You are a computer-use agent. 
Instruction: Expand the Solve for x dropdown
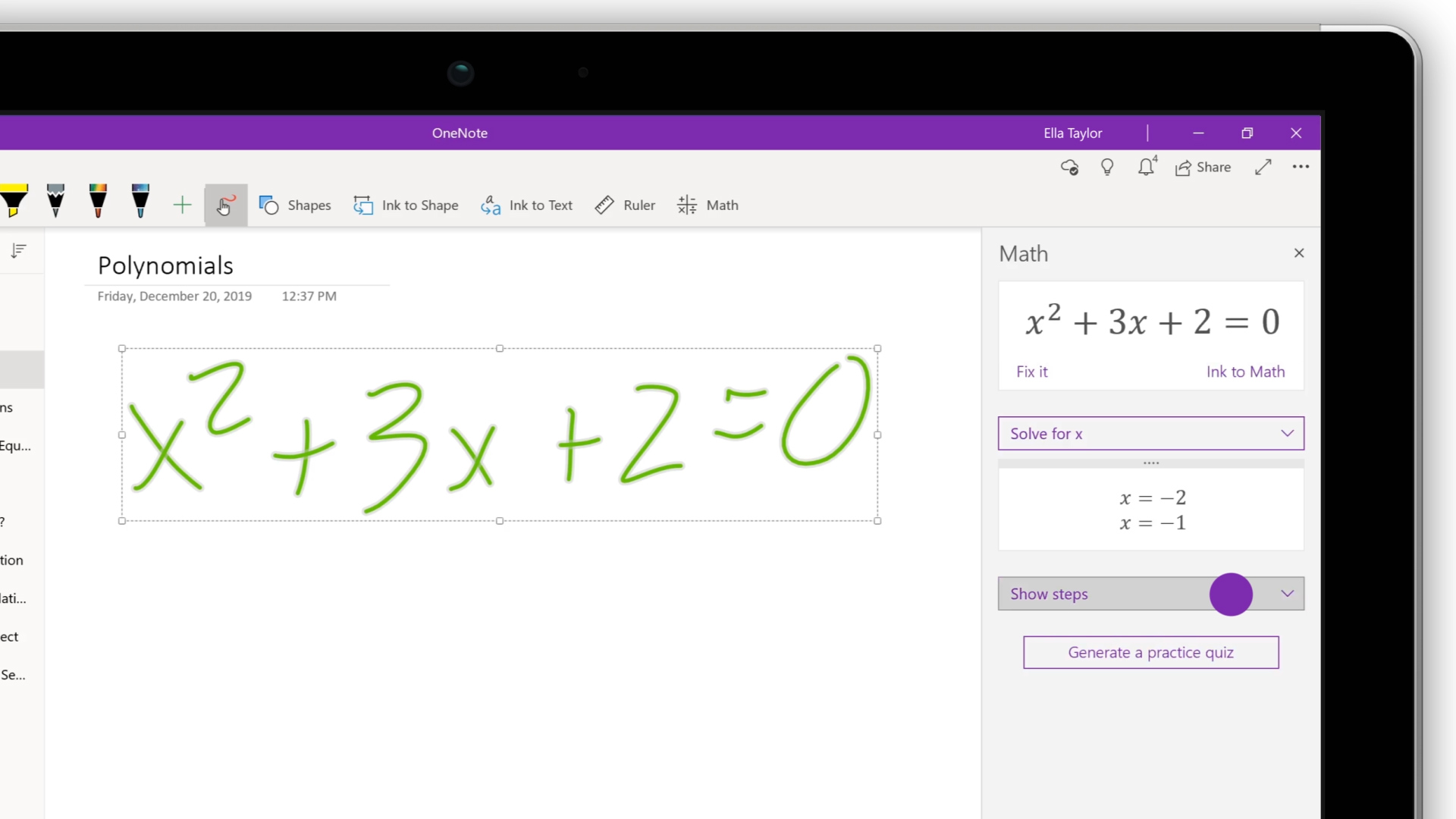pos(1288,432)
